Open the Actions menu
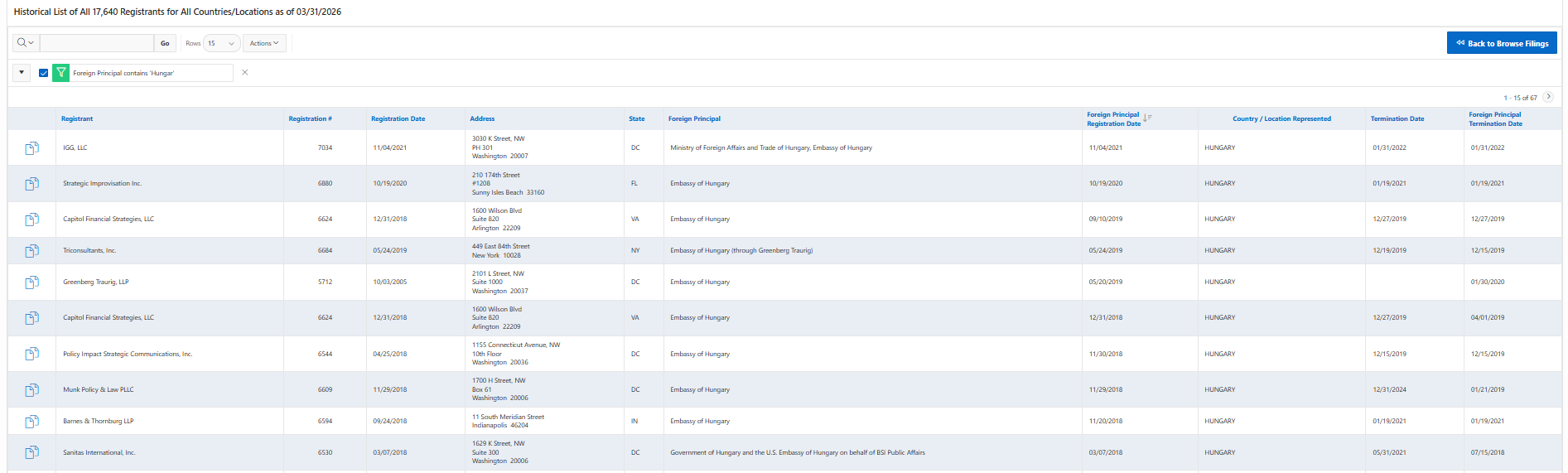Screen dimensions: 1568x473 (x=264, y=43)
